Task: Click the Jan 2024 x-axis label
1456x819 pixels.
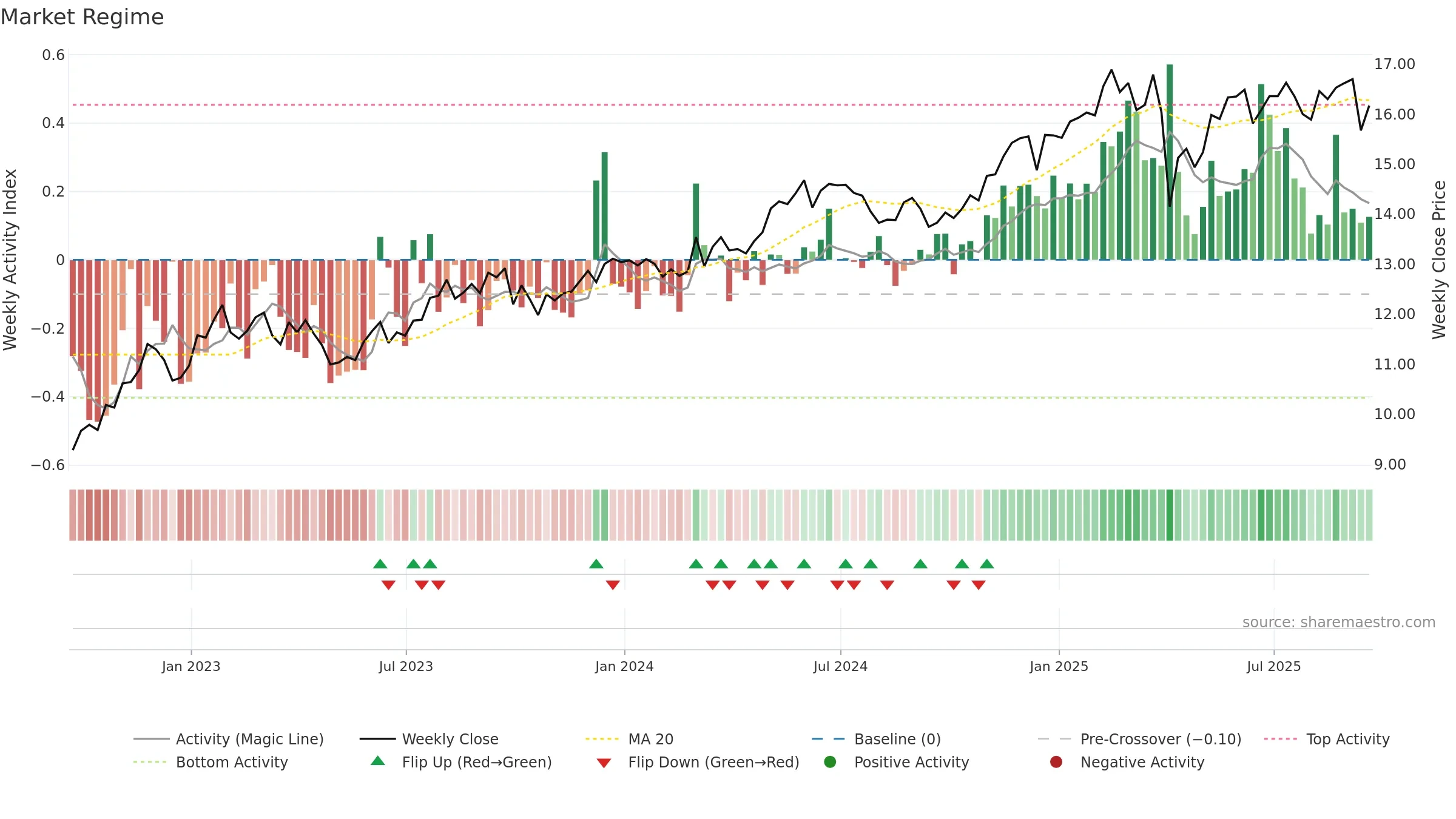Action: click(624, 666)
